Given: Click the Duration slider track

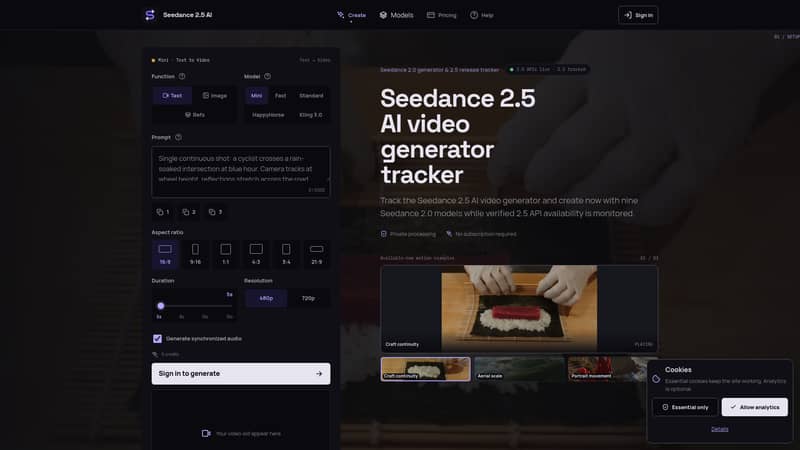Looking at the screenshot, I should pos(196,306).
